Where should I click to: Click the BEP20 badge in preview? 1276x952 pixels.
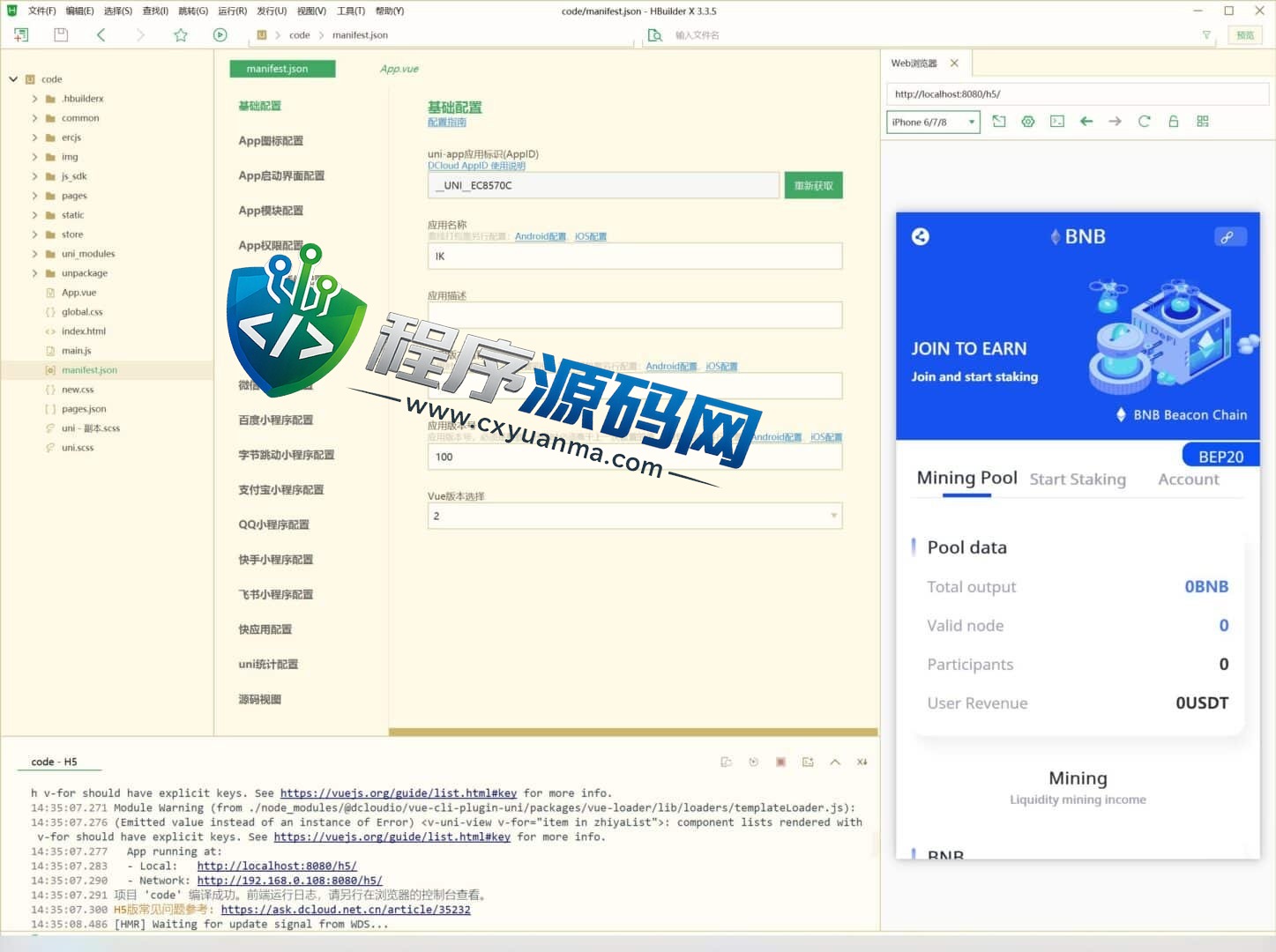[1220, 456]
